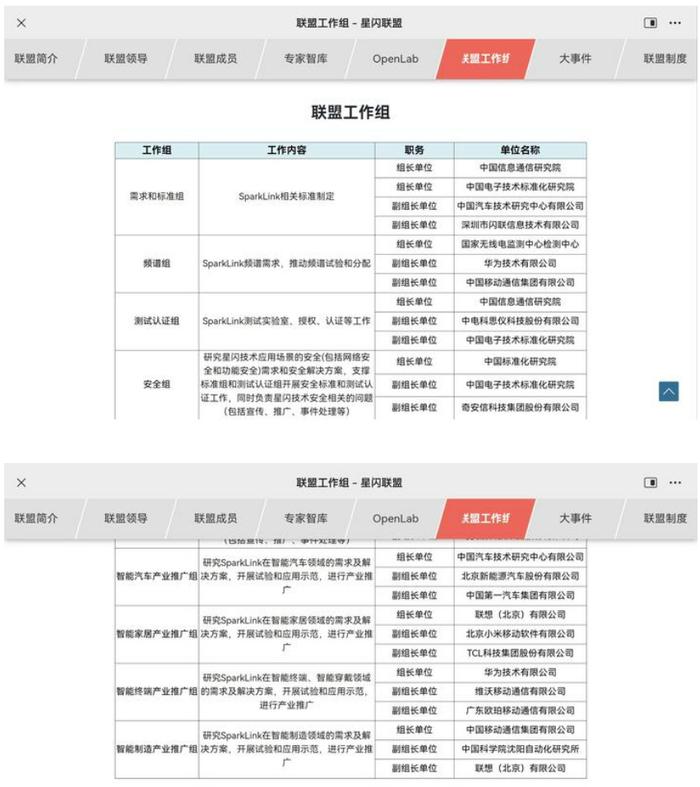Click the 单位名称 column header
Screen dimensions: 700x787
[520, 150]
